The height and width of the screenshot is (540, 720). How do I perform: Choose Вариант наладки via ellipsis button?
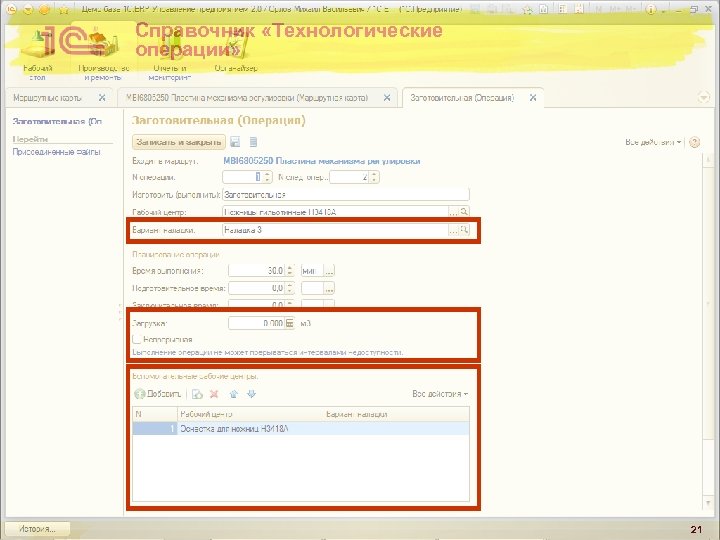453,230
